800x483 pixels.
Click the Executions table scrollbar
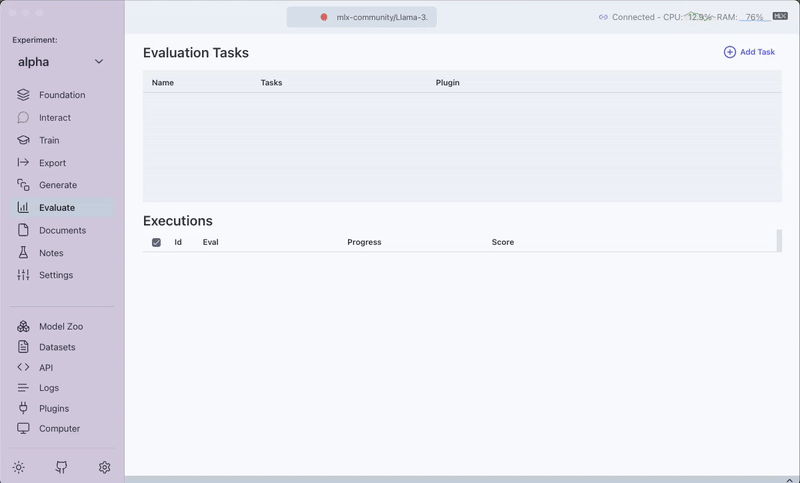click(779, 241)
